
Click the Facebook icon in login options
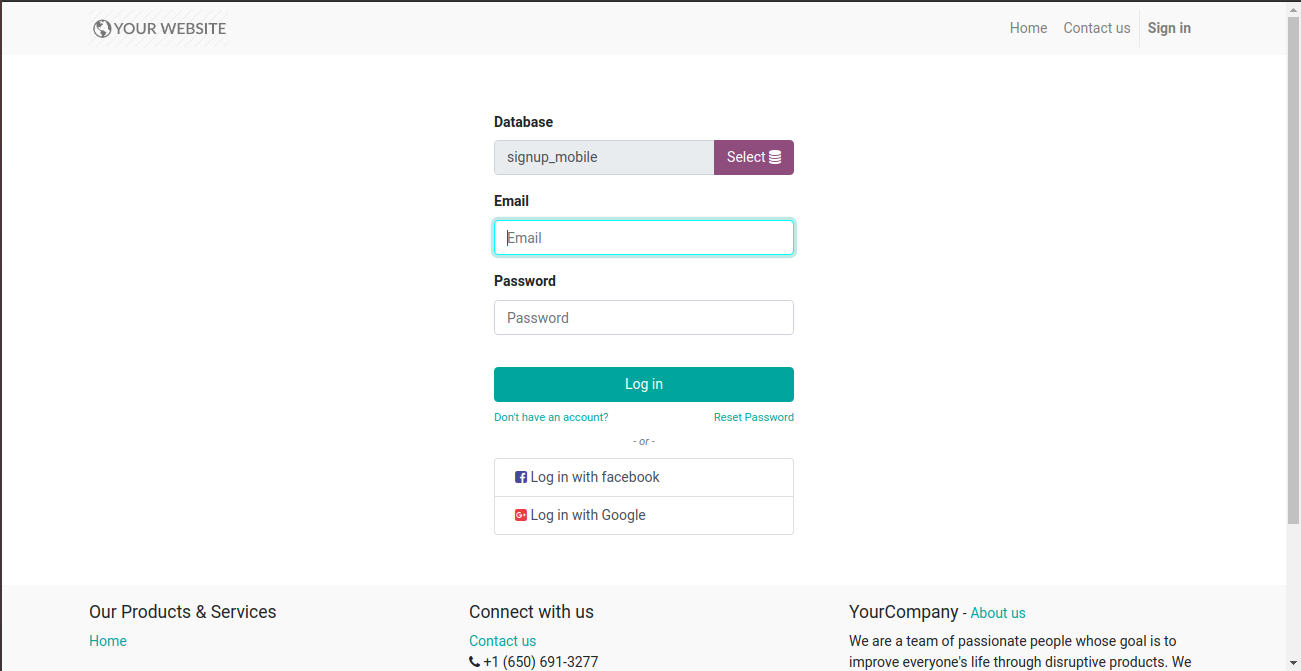pos(521,477)
